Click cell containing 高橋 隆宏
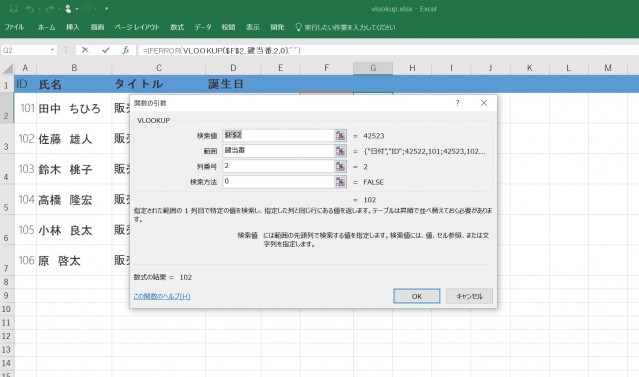This screenshot has width=639, height=377. click(x=74, y=200)
